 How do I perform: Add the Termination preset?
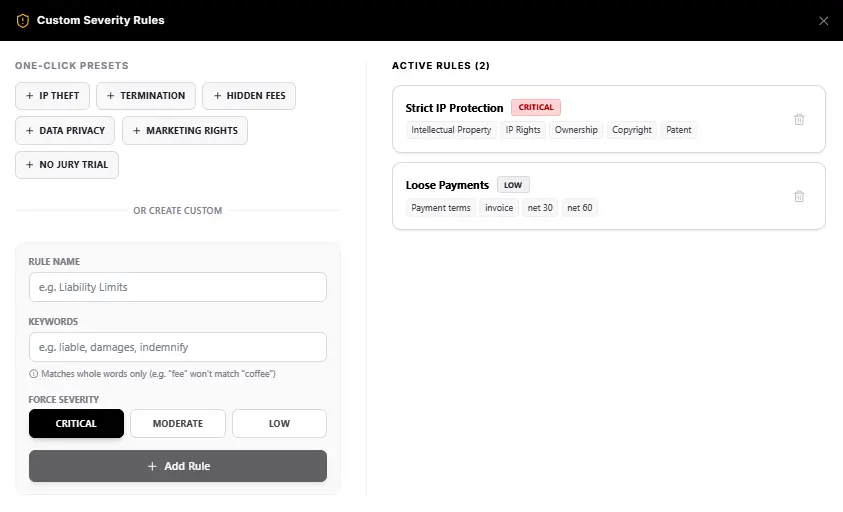click(x=146, y=96)
